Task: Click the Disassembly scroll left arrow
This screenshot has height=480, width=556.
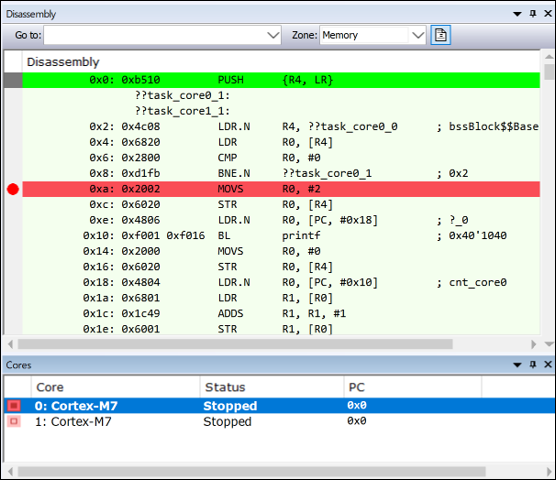Action: click(x=11, y=344)
